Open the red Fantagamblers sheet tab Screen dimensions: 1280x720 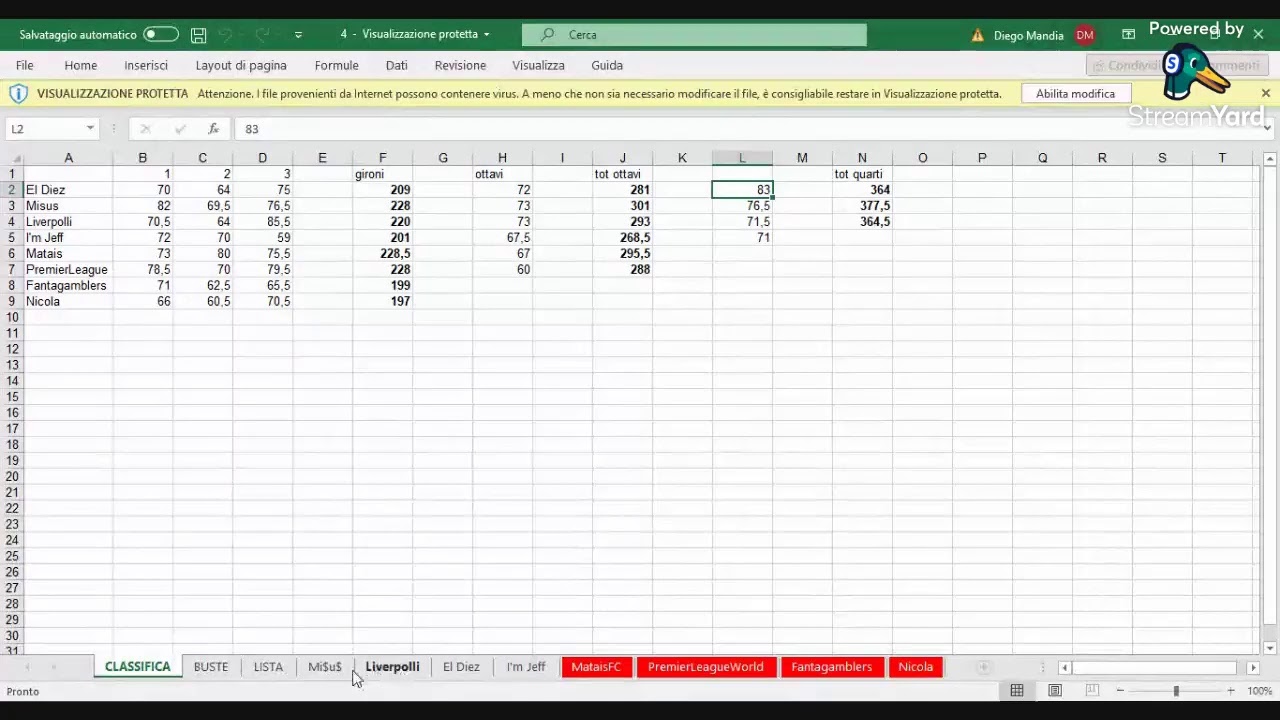click(x=832, y=667)
